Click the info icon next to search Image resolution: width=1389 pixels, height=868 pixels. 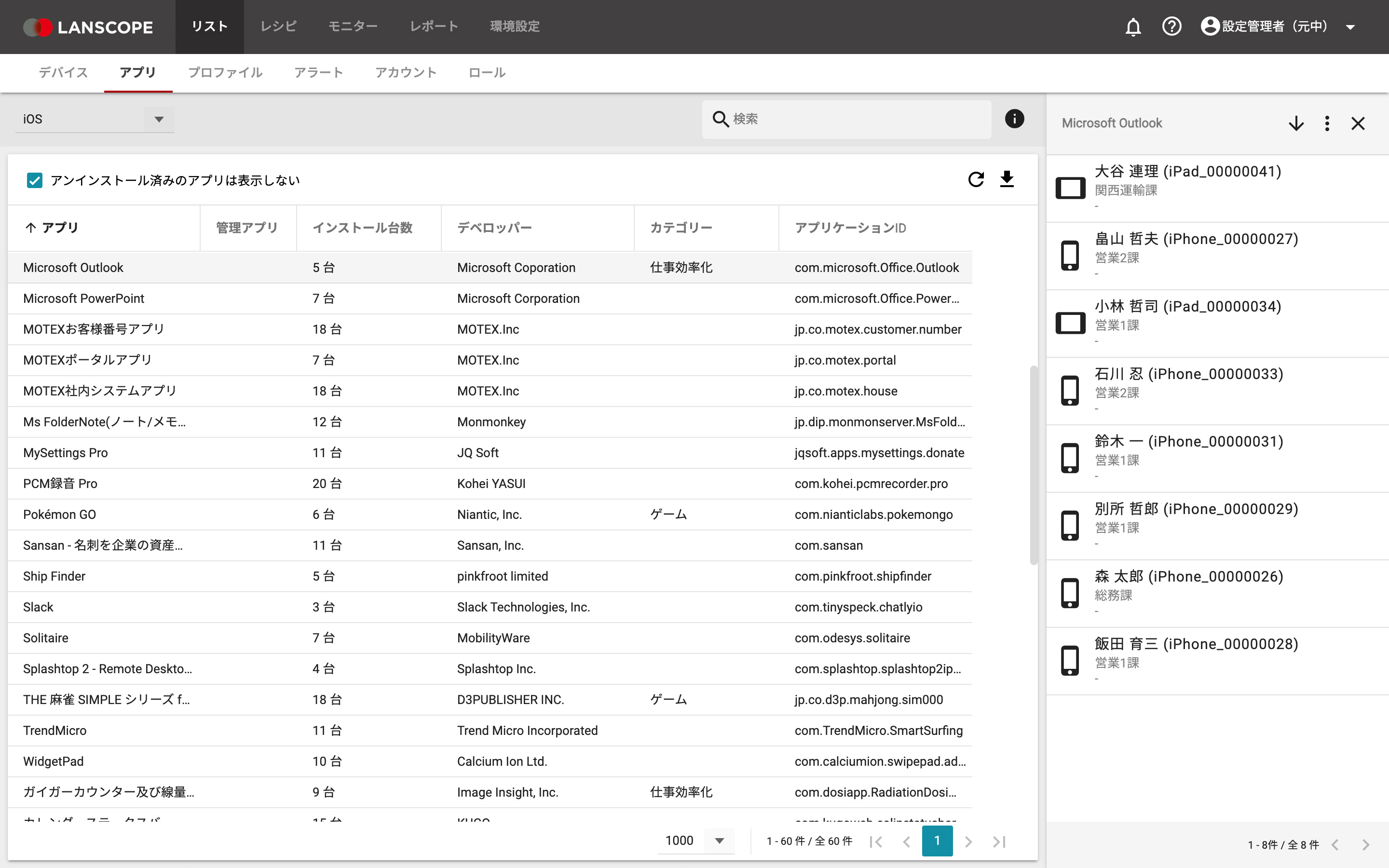pyautogui.click(x=1014, y=119)
